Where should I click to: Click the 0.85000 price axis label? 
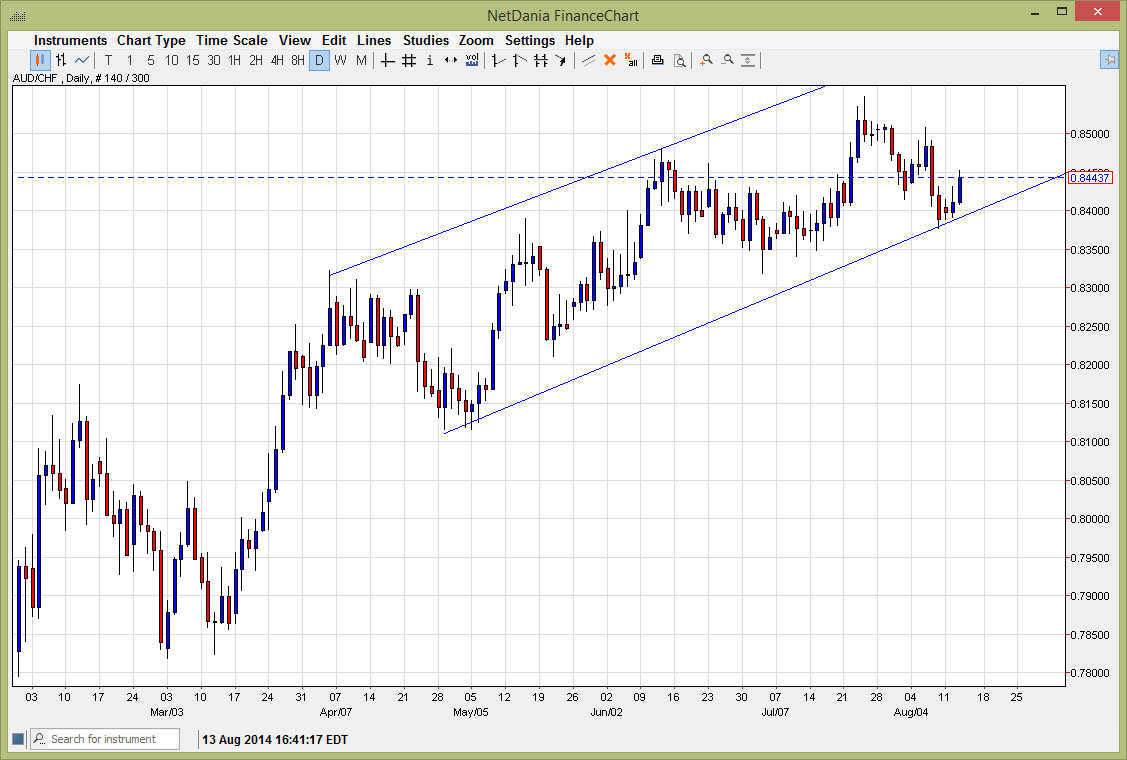click(1090, 134)
